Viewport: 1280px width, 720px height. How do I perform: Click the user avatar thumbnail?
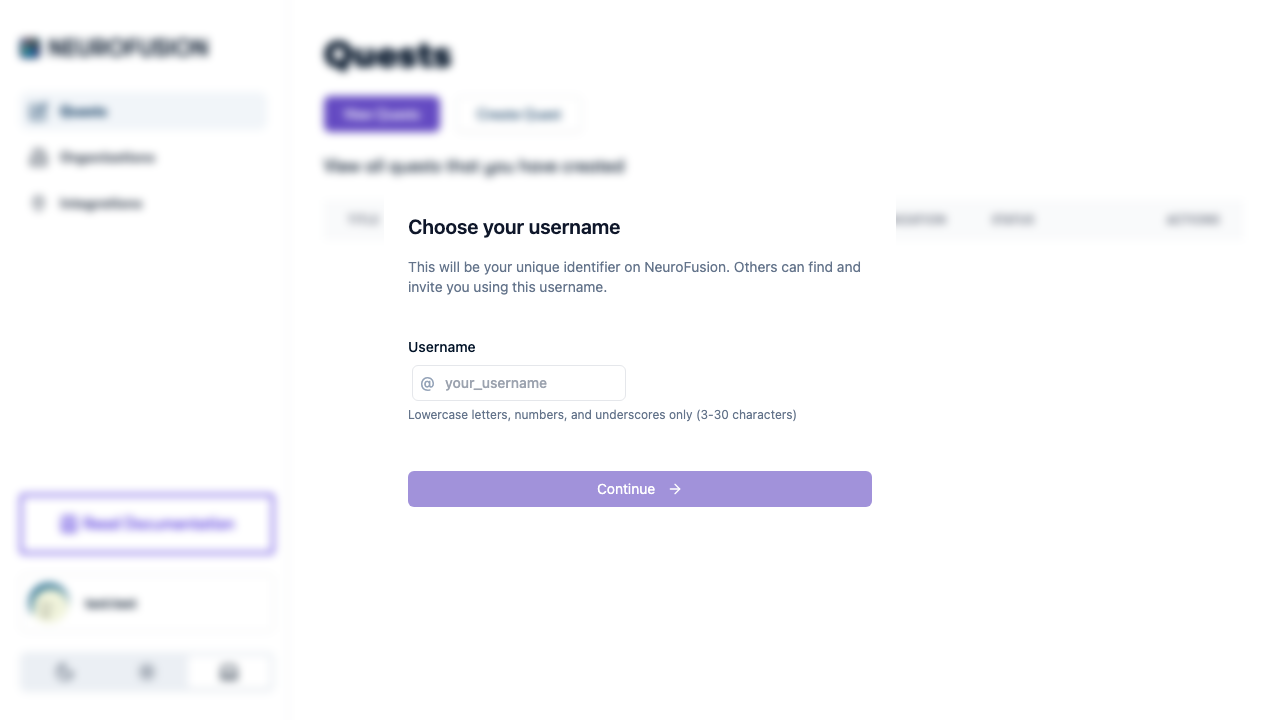[48, 601]
